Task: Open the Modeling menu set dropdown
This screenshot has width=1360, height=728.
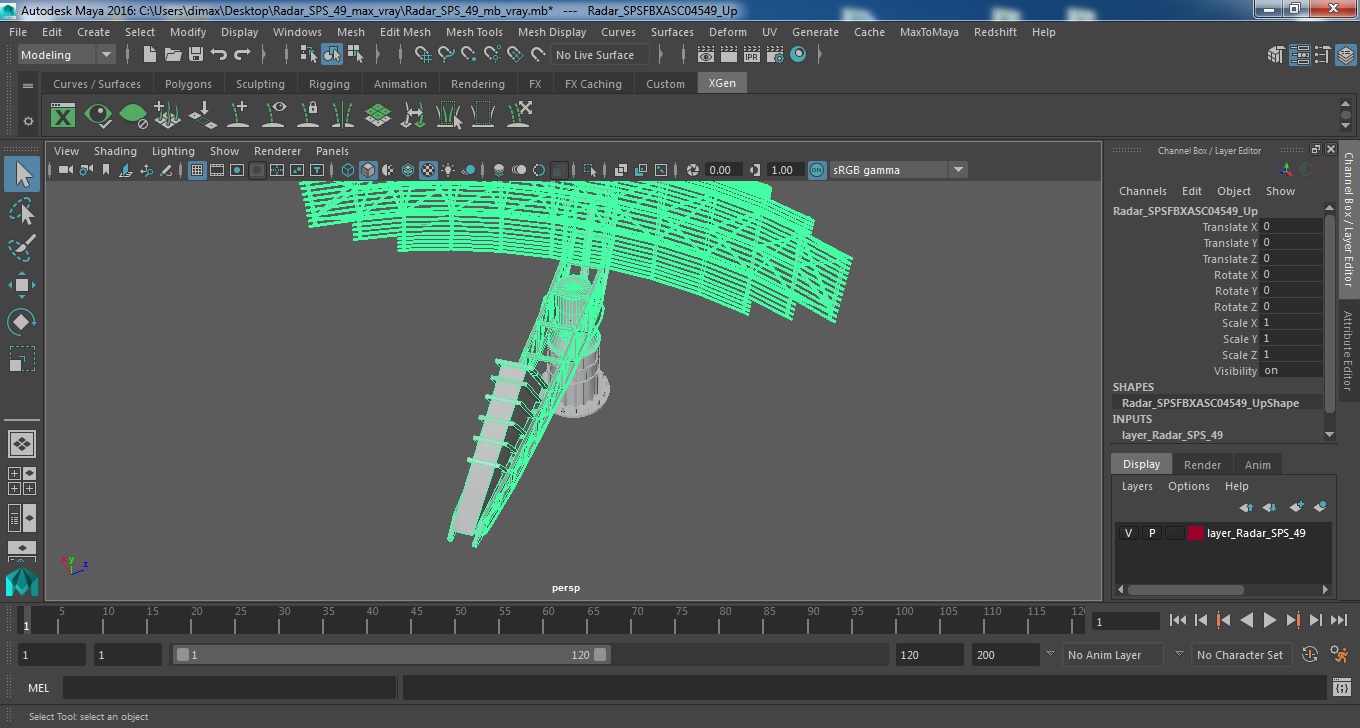Action: pos(66,55)
